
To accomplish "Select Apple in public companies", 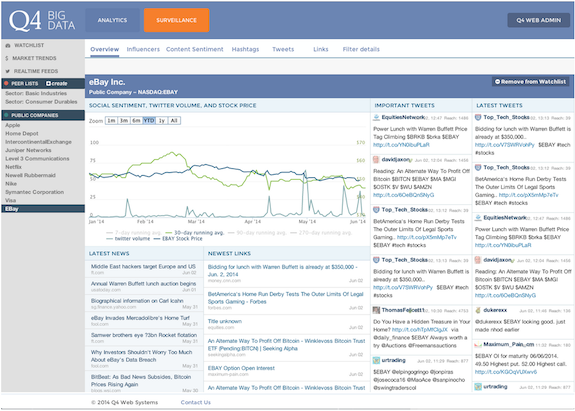I will pos(12,125).
